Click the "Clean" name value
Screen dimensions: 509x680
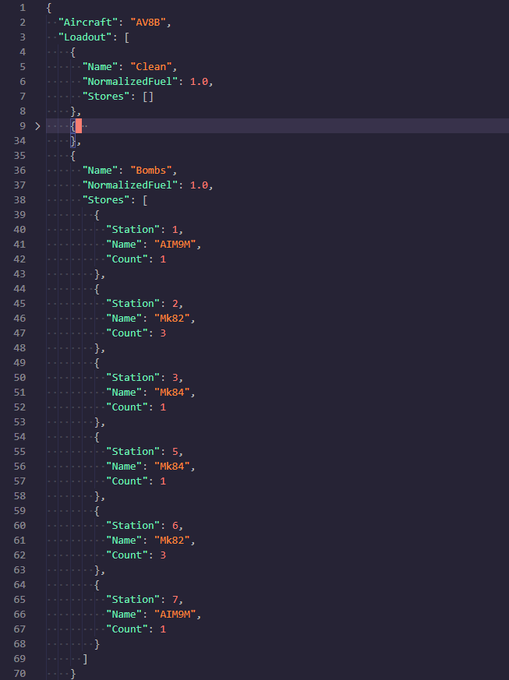coord(151,67)
